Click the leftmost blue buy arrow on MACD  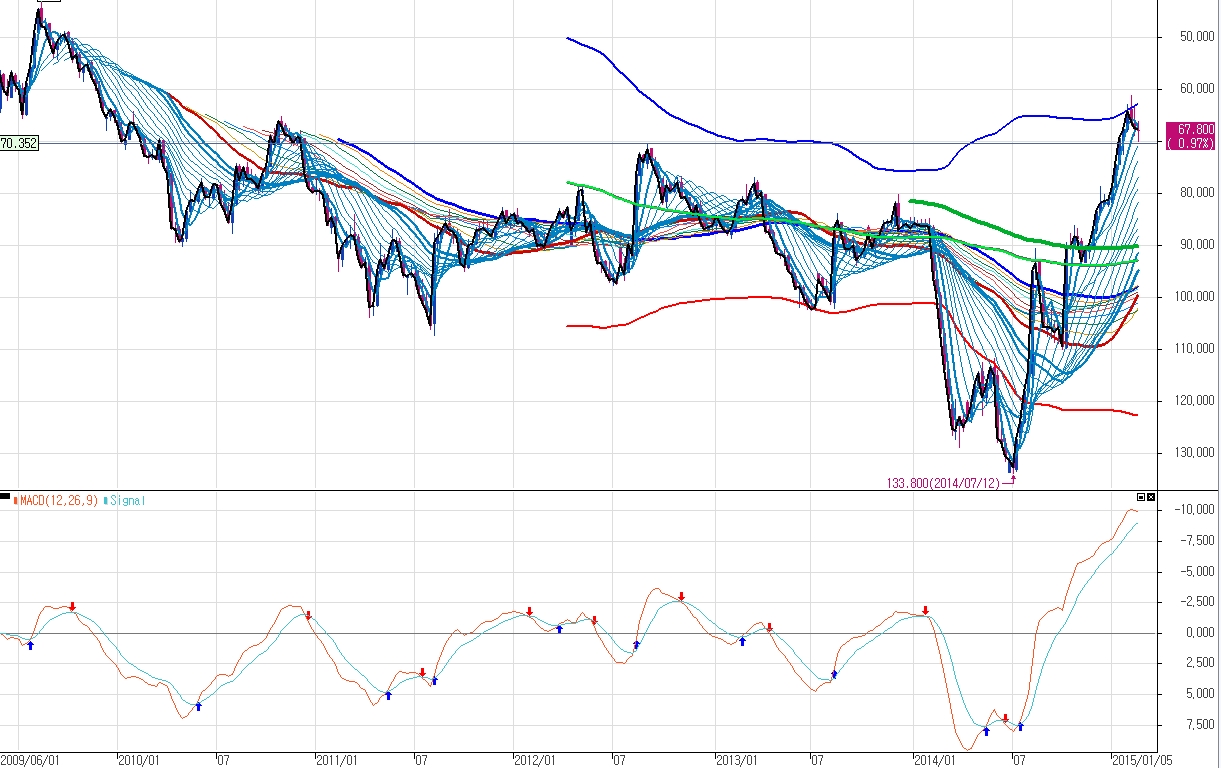(30, 645)
